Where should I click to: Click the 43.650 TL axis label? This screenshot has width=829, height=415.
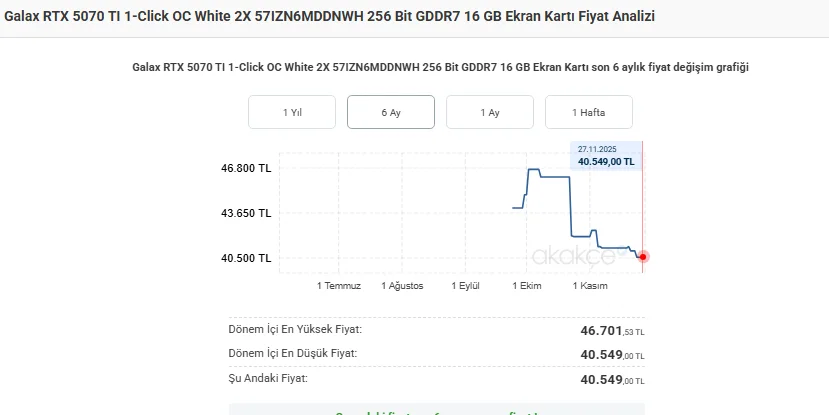(246, 214)
